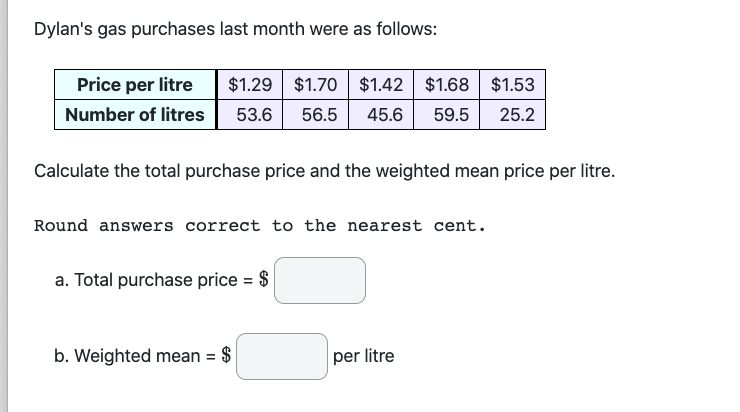Click the Weighted mean input box

pyautogui.click(x=282, y=356)
